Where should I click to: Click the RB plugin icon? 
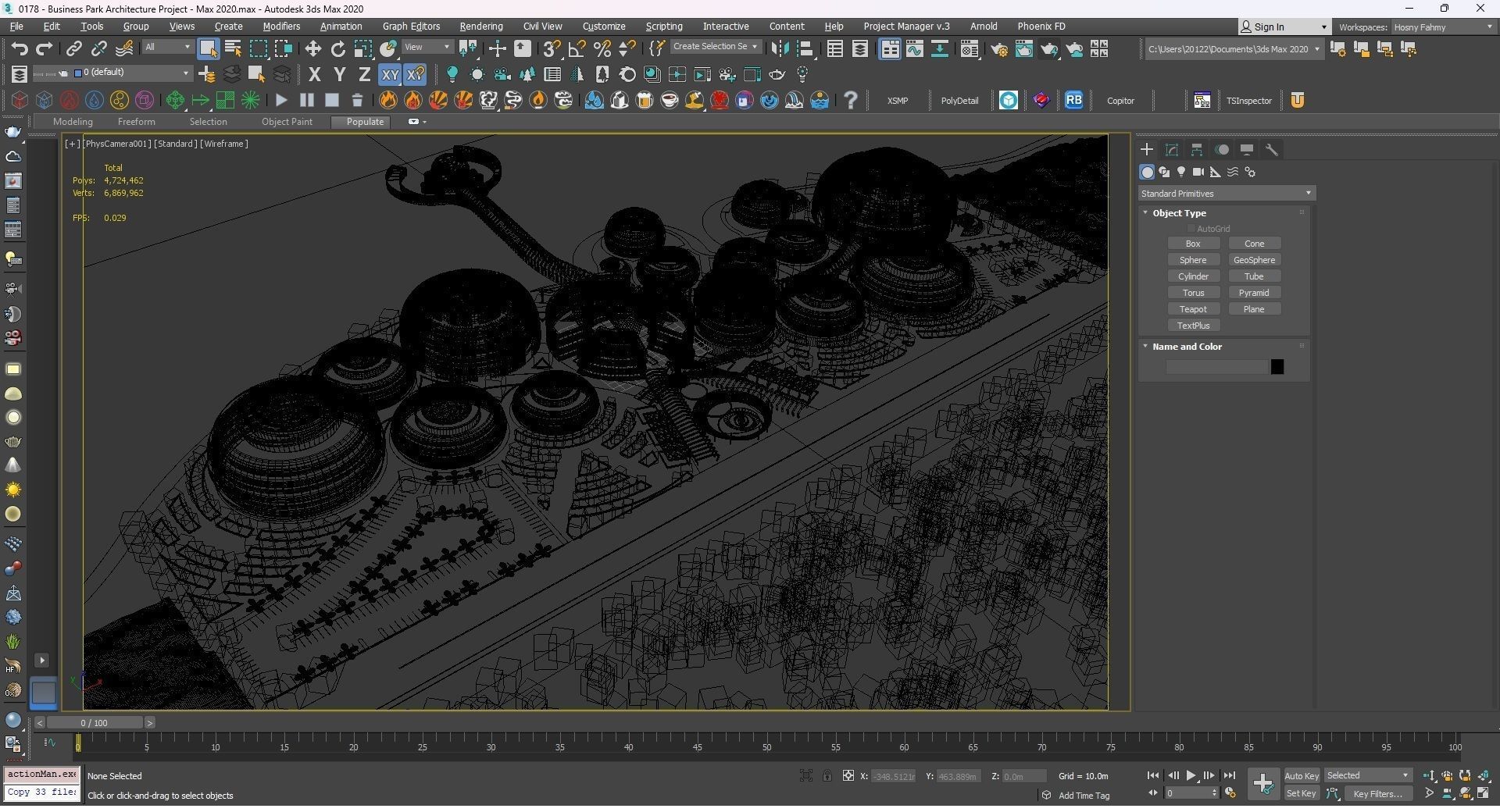click(1073, 100)
